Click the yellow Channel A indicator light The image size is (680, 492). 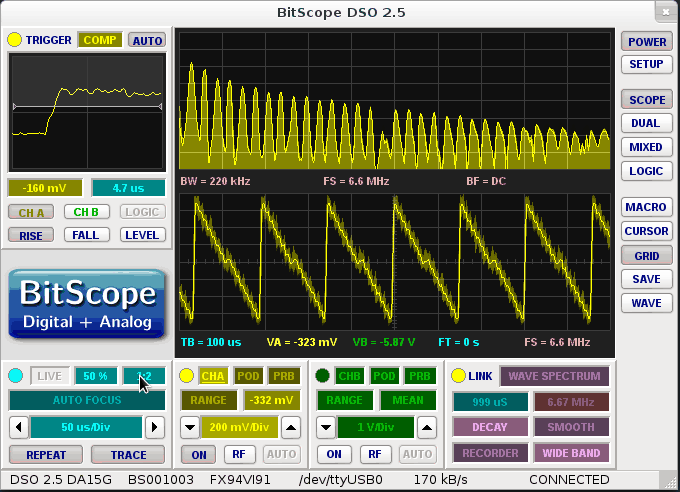pyautogui.click(x=184, y=376)
